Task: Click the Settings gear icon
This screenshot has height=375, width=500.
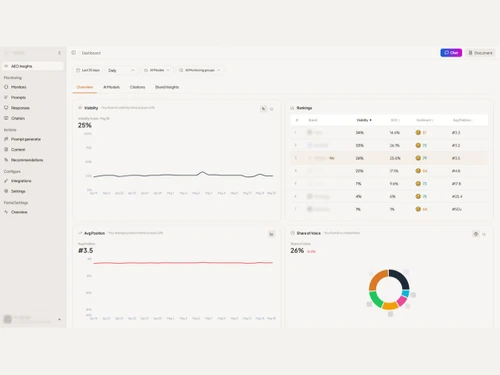Action: pos(6,191)
